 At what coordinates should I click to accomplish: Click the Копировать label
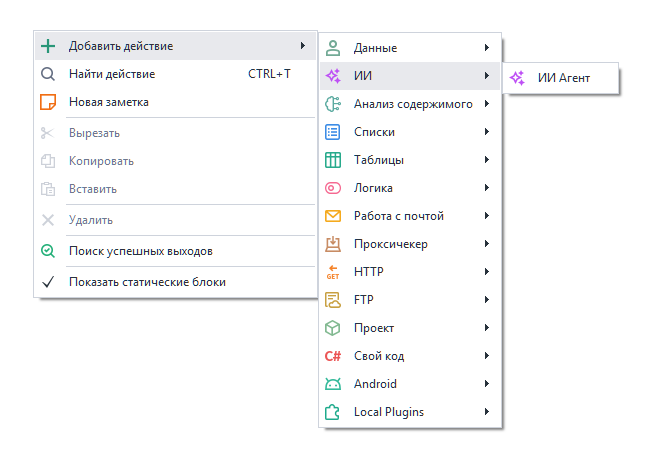101,161
